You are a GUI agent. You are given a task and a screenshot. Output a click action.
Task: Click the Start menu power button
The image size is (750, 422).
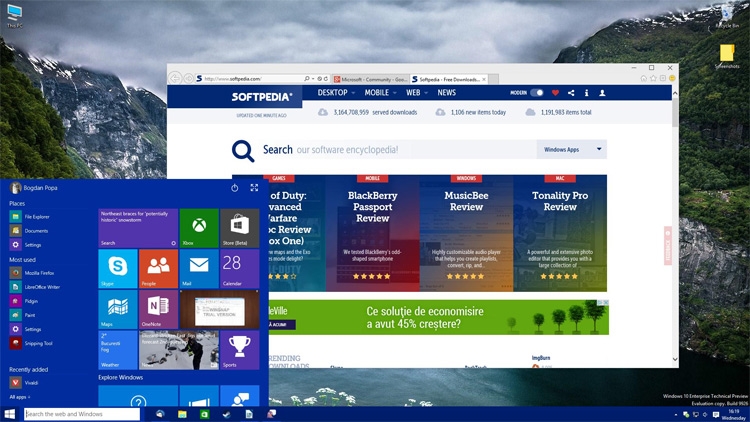pos(234,188)
